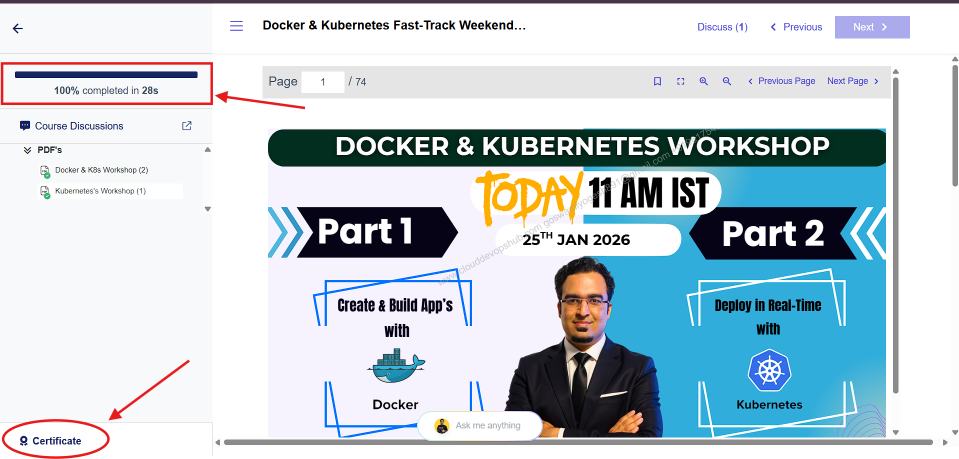Click the Next lesson button
The image size is (959, 459).
click(x=872, y=27)
